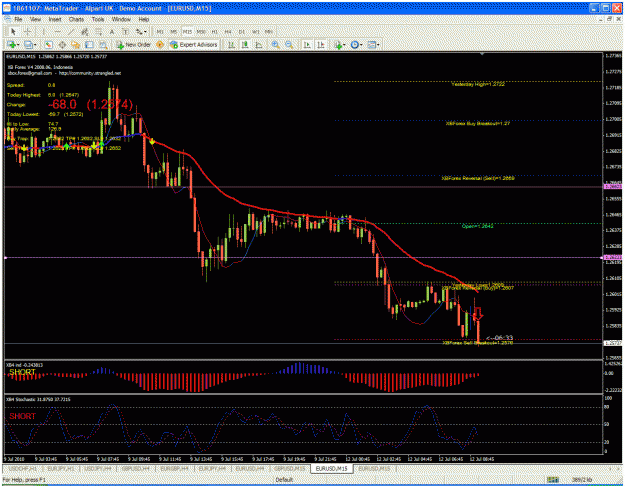Screen dimensions: 625x486
Task: Open the Data Window panel
Action: [62, 45]
